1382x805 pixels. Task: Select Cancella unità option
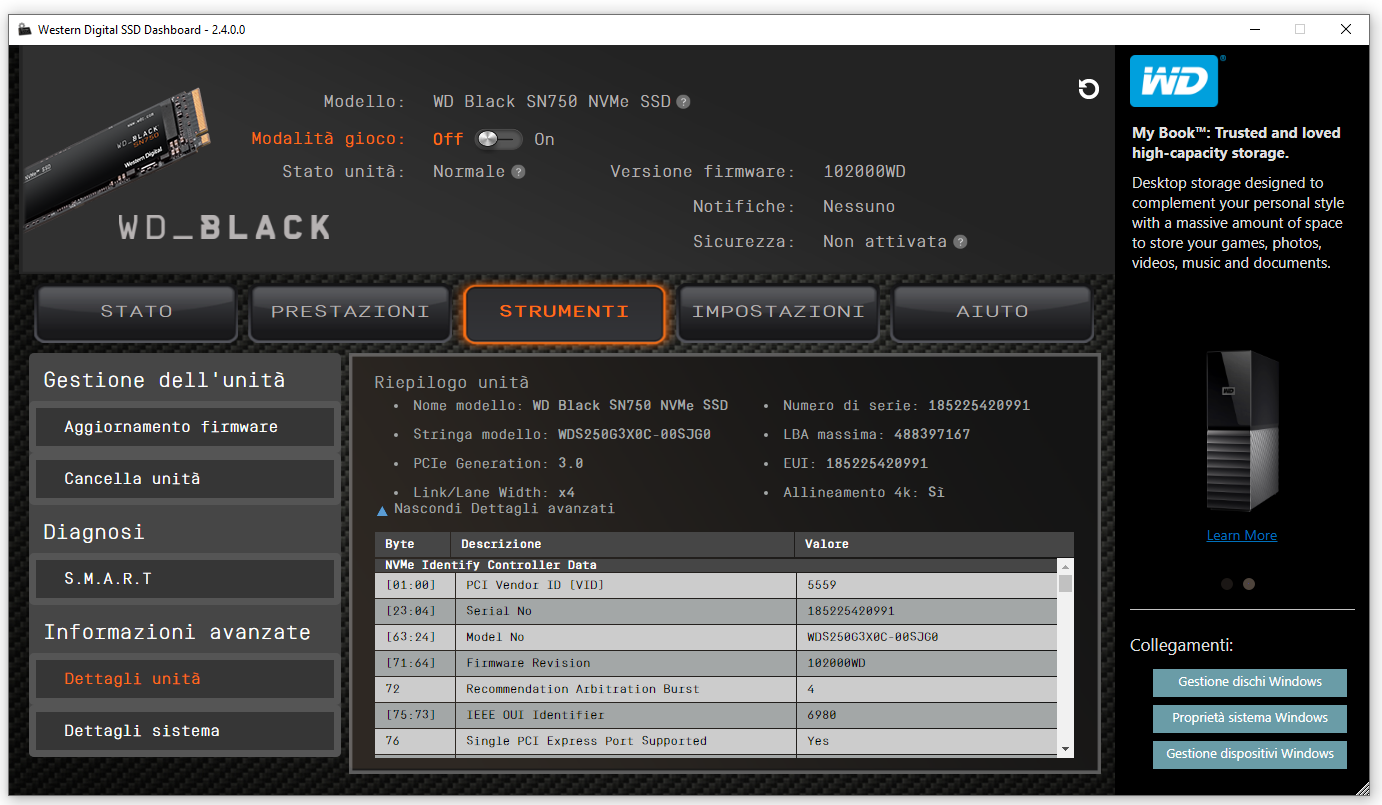(185, 479)
